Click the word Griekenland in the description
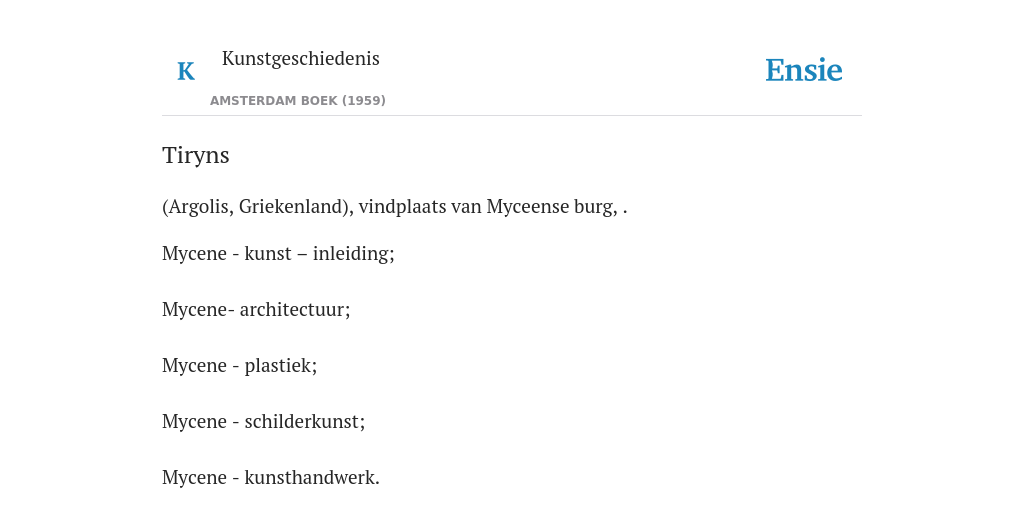This screenshot has width=1024, height=512. (x=291, y=207)
